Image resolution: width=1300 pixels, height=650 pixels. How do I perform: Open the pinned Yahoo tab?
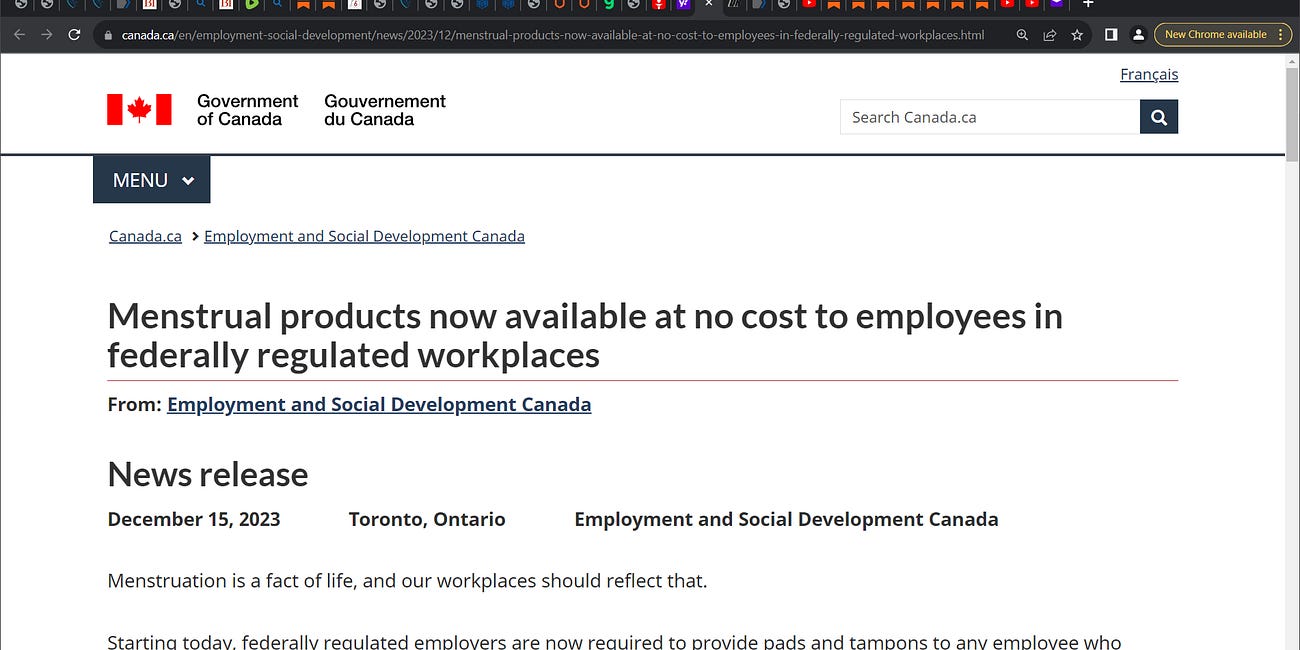point(683,5)
